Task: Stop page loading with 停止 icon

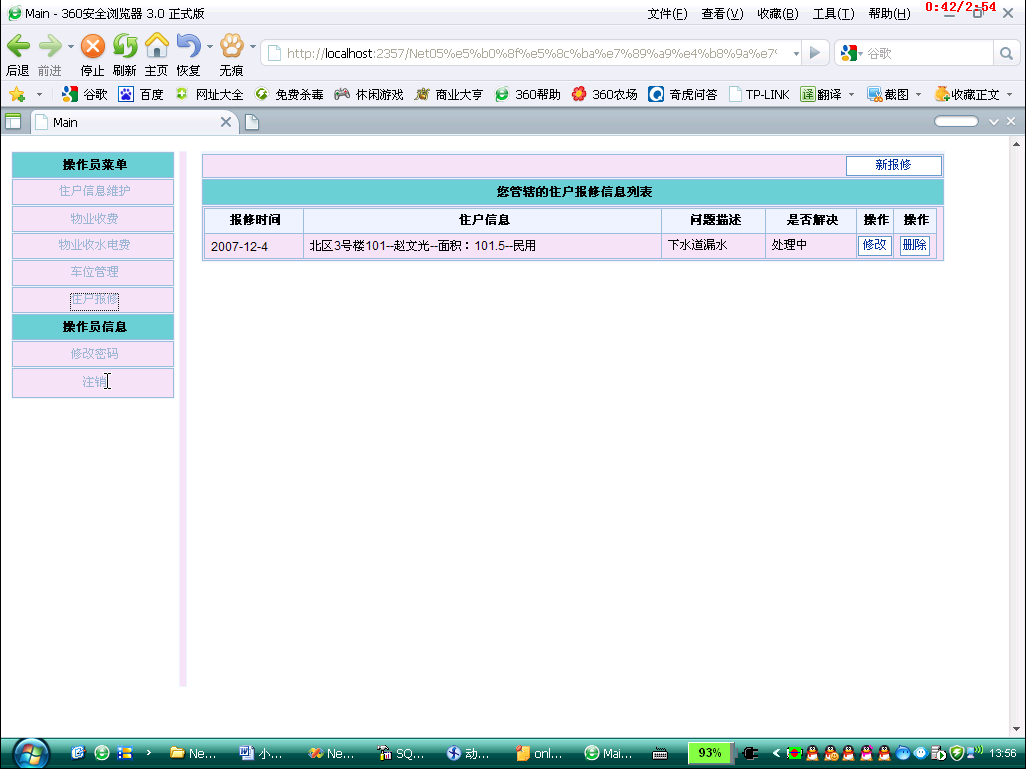Action: (92, 46)
